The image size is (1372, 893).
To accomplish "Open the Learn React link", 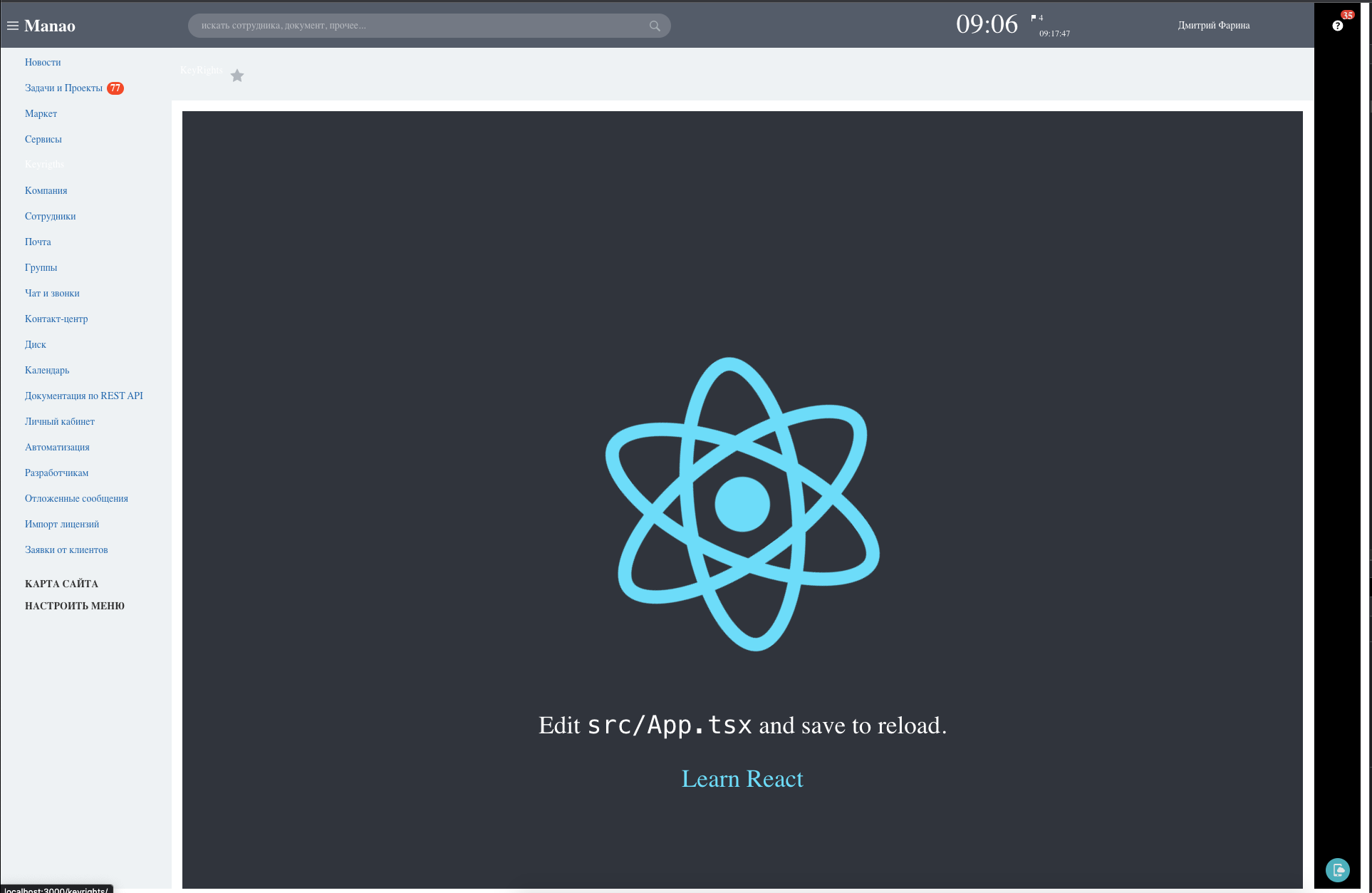I will [742, 779].
